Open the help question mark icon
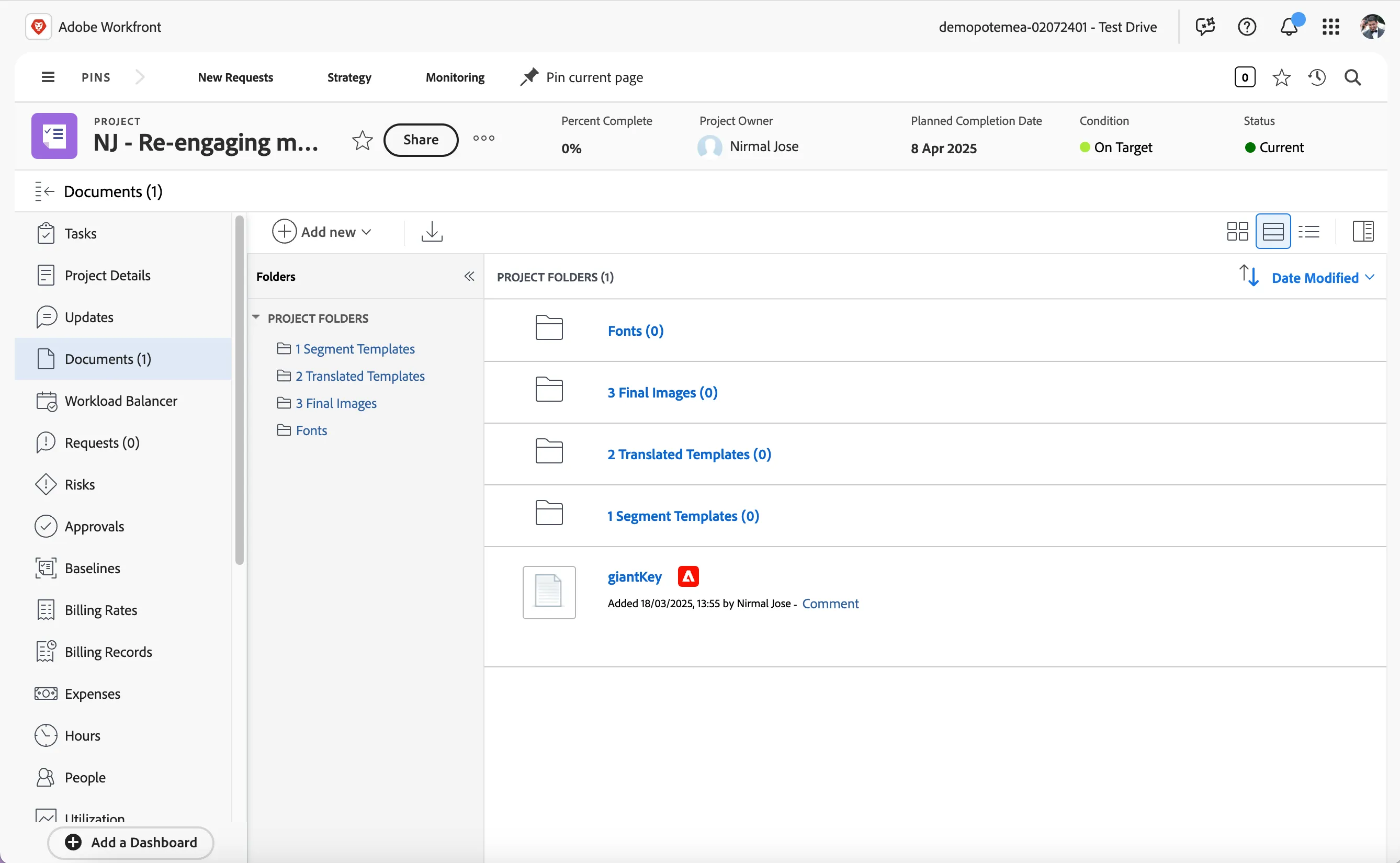Image resolution: width=1400 pixels, height=863 pixels. 1247,27
